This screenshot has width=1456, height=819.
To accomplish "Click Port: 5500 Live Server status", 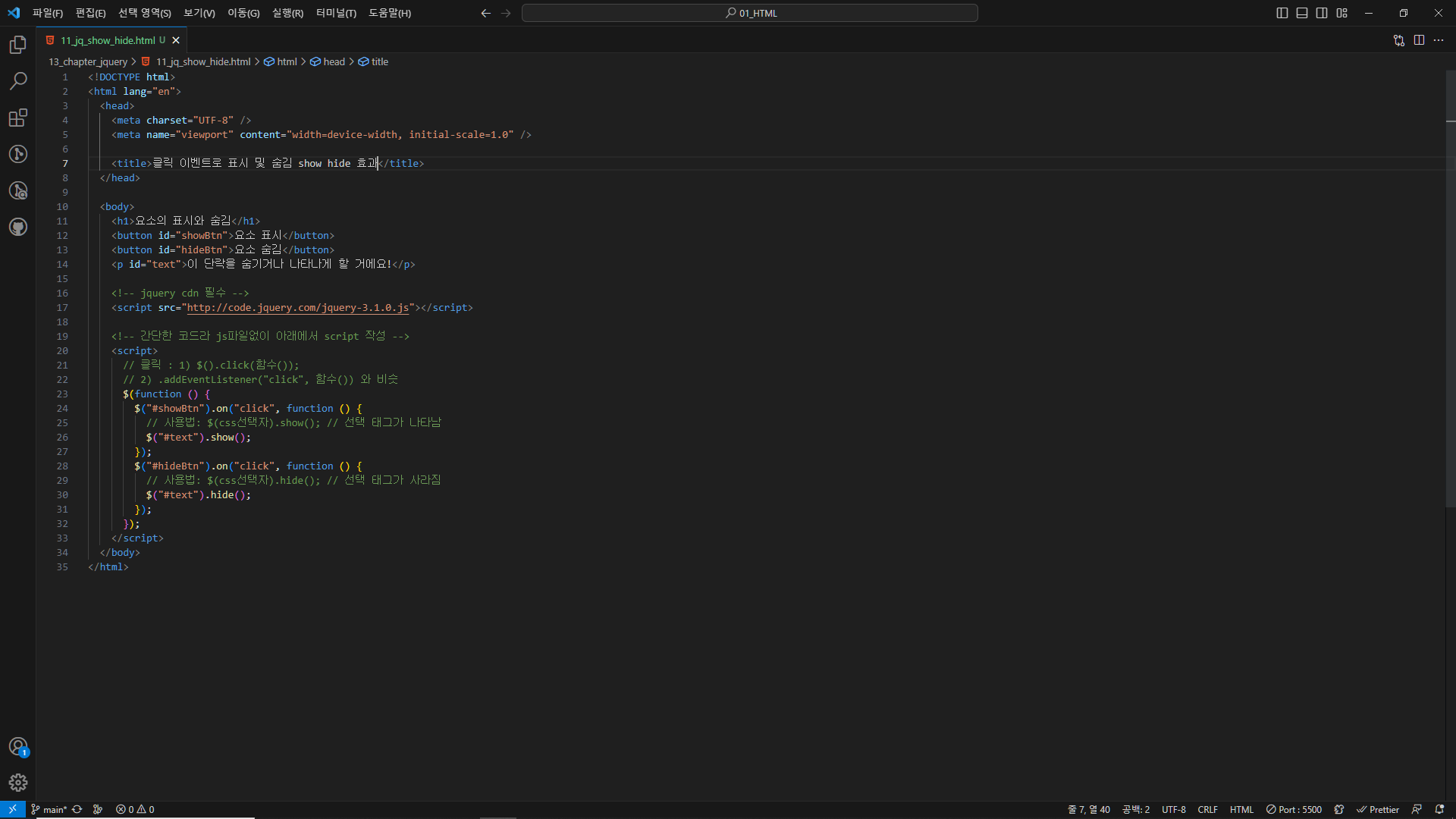I will pyautogui.click(x=1294, y=809).
